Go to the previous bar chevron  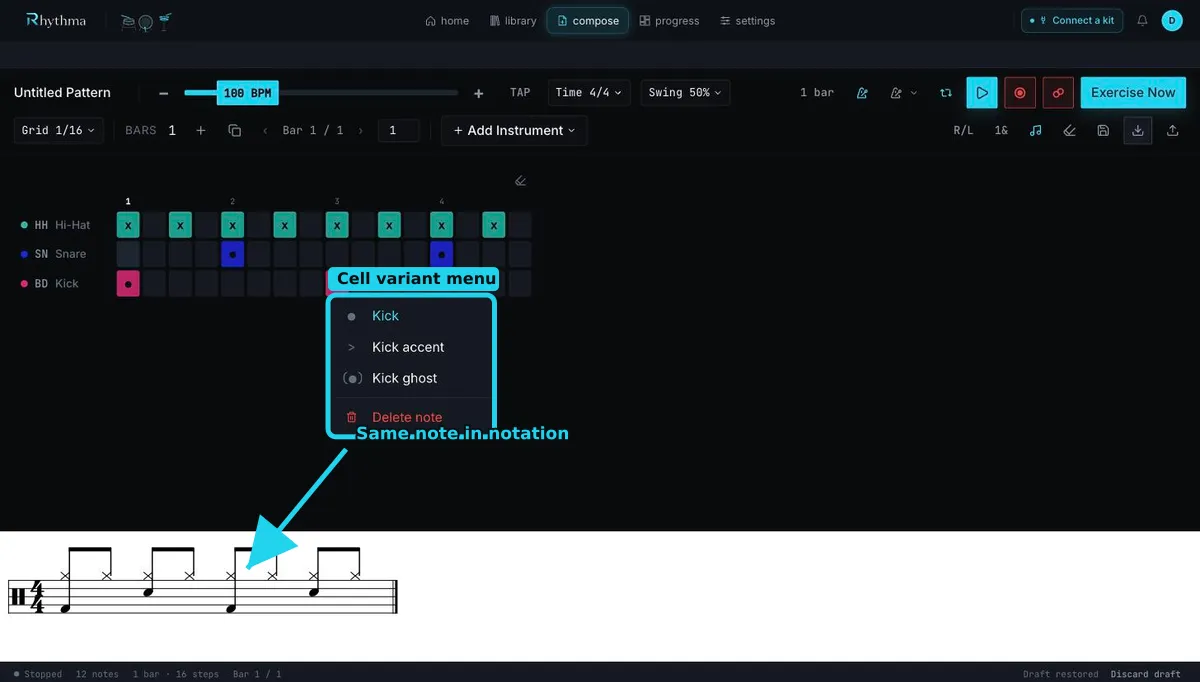(265, 131)
